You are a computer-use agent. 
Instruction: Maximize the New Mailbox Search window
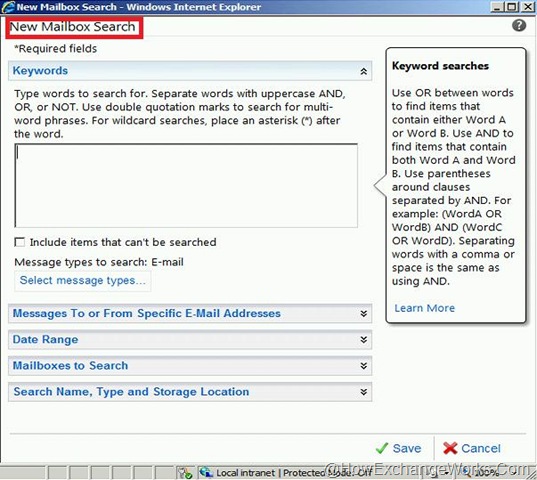[x=511, y=7]
